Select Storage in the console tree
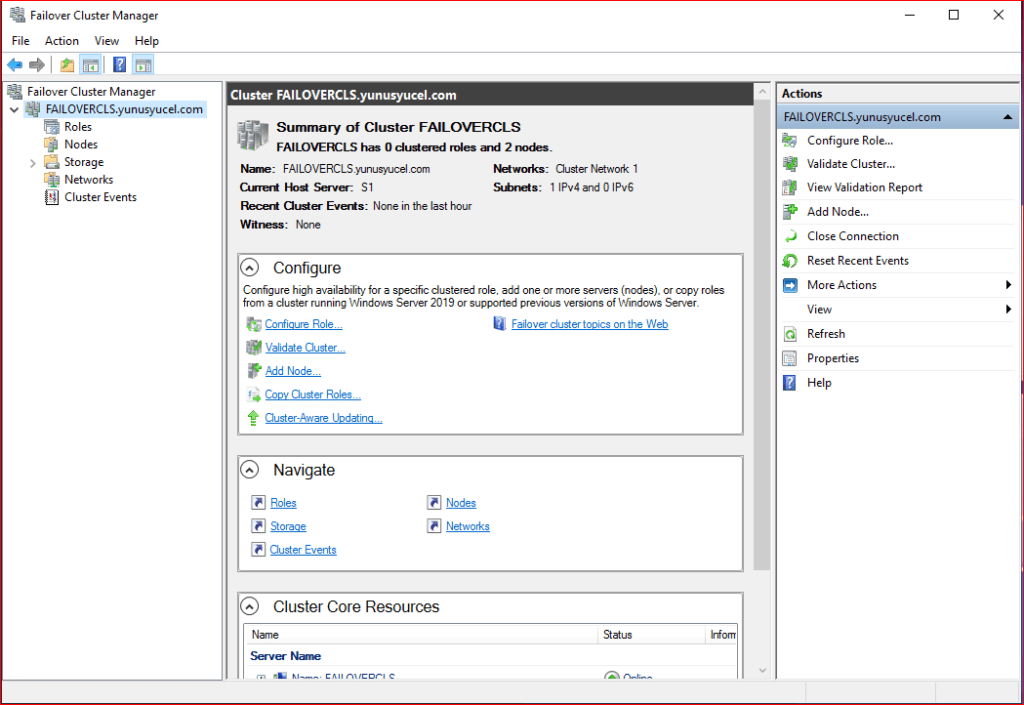The width and height of the screenshot is (1024, 705). 84,162
